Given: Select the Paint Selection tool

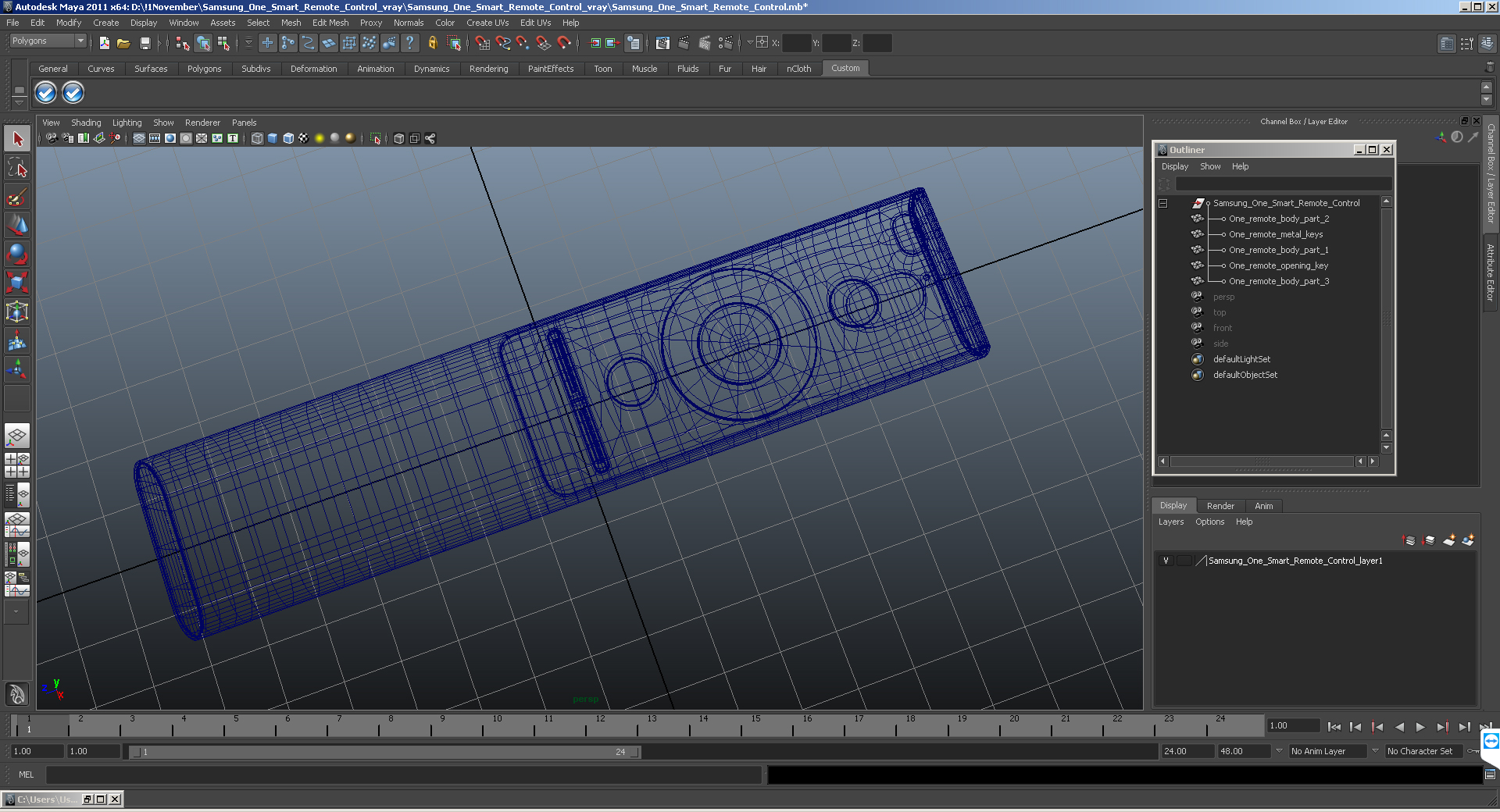Looking at the screenshot, I should coord(17,196).
